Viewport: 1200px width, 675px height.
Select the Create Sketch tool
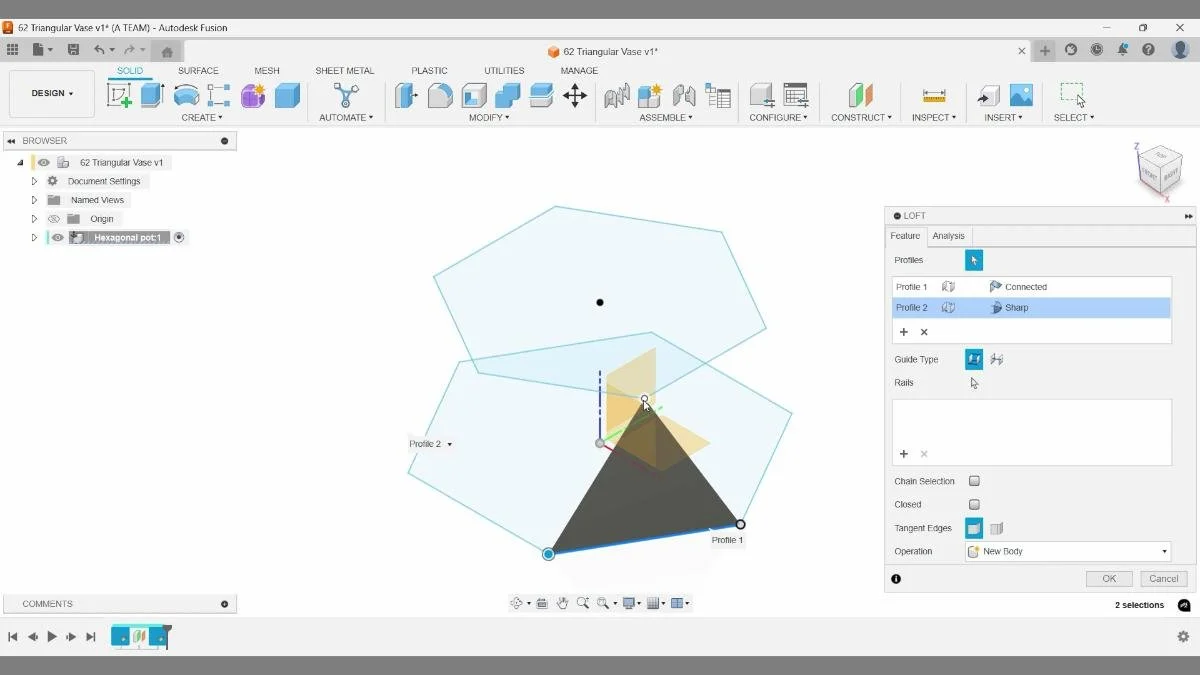click(x=117, y=95)
